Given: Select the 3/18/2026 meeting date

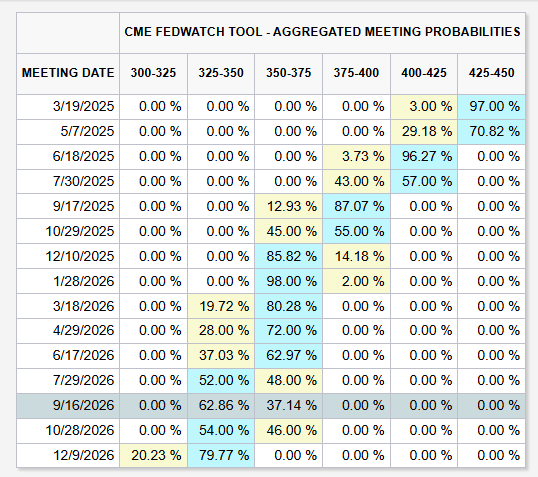Looking at the screenshot, I should pyautogui.click(x=68, y=306).
